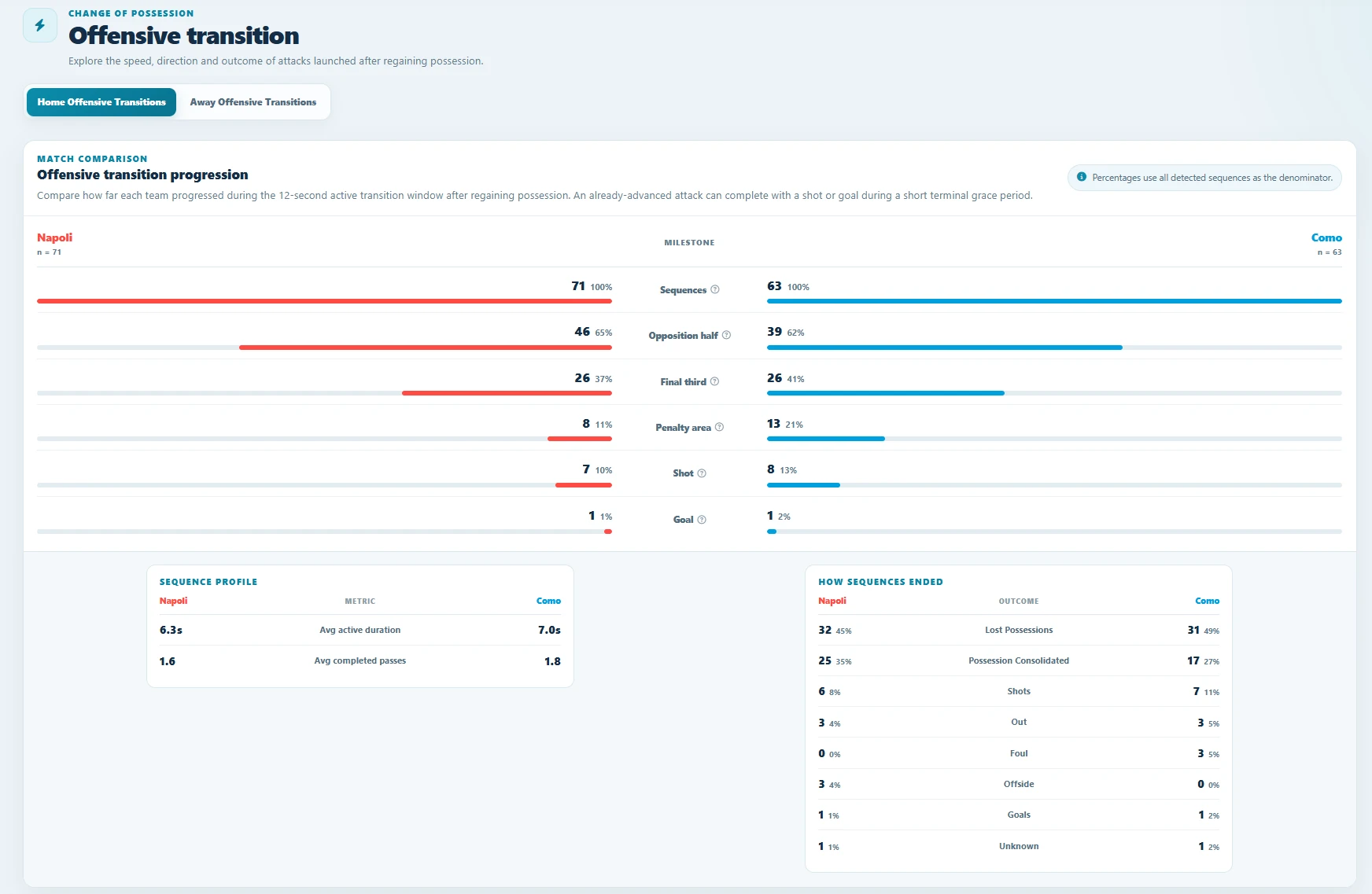The height and width of the screenshot is (894, 1372).
Task: Click Napoli's '7 10%' Shot value
Action: [597, 469]
